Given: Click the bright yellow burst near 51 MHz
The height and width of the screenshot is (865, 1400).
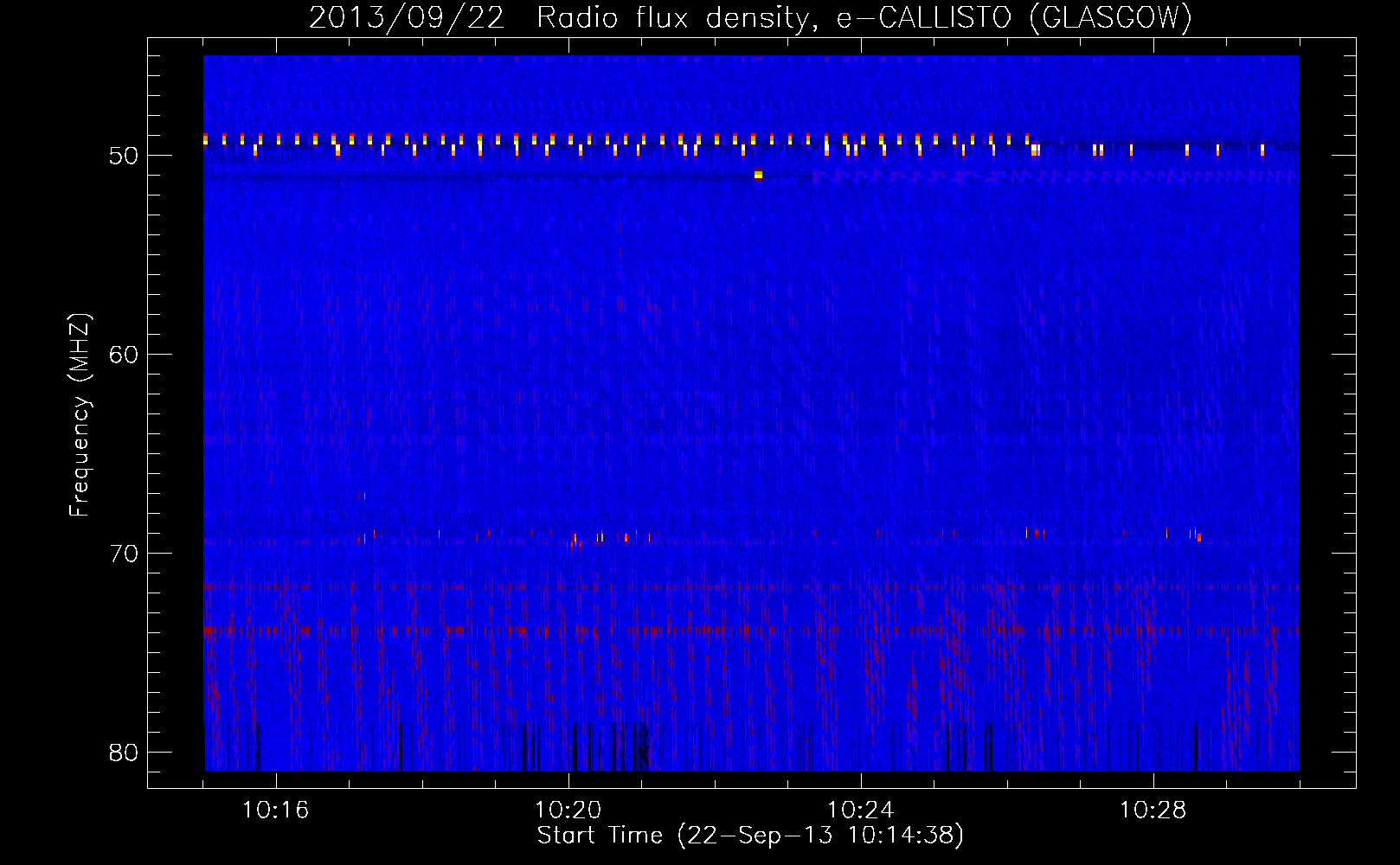Looking at the screenshot, I should (758, 175).
